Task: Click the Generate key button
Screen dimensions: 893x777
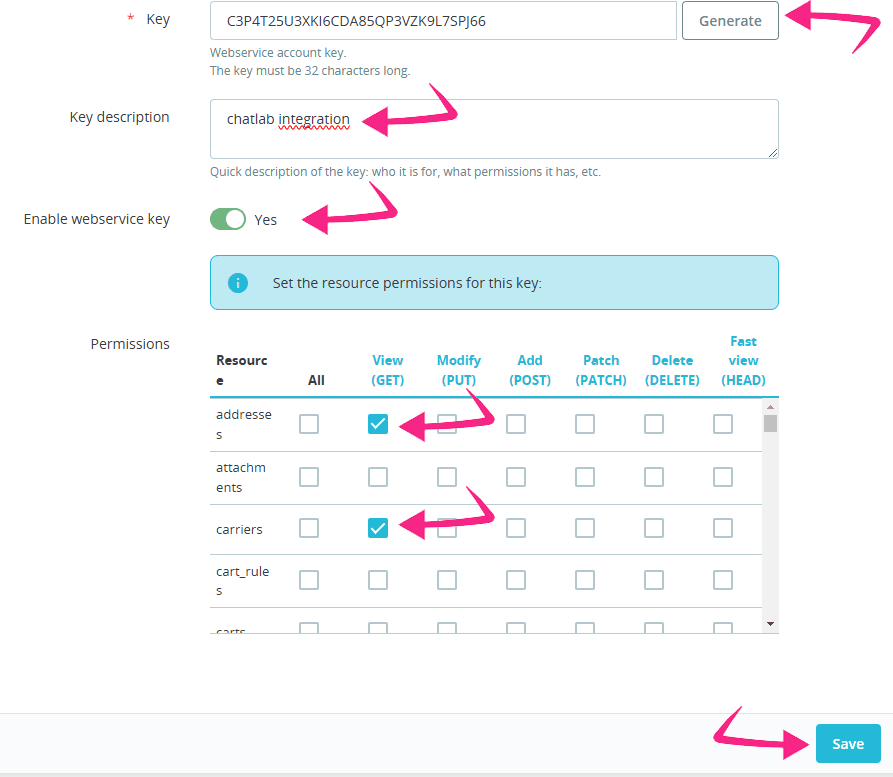Action: click(730, 21)
